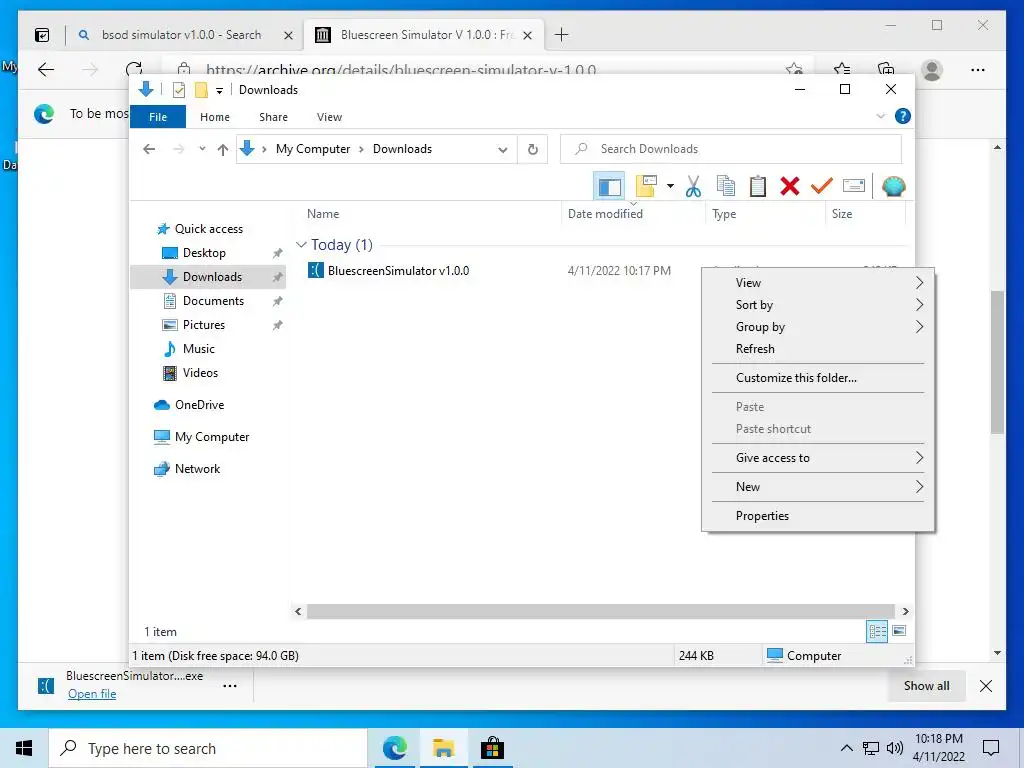Collapse the Today (1) group

point(301,245)
